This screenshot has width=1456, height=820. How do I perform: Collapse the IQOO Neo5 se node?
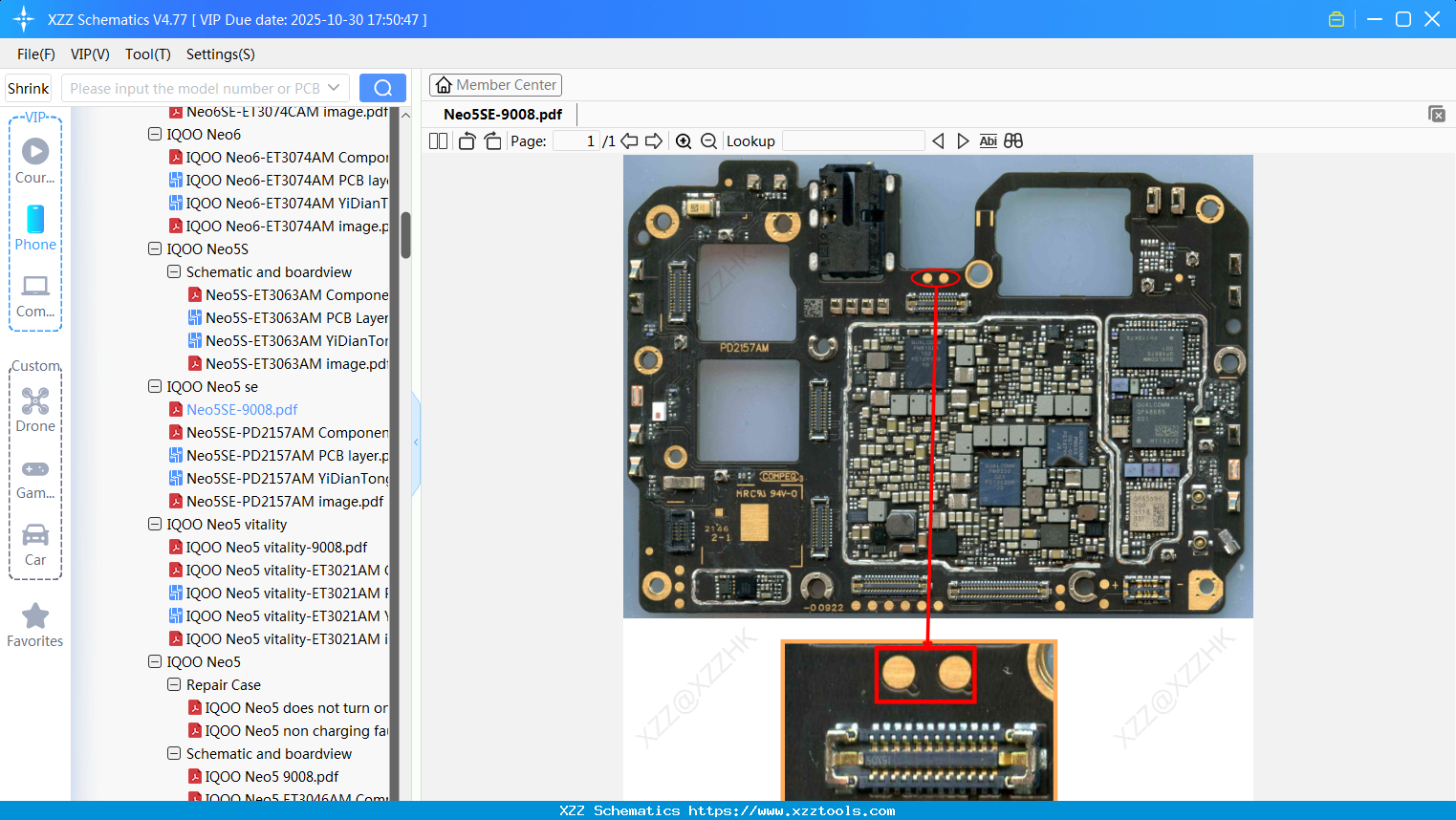[x=155, y=387]
